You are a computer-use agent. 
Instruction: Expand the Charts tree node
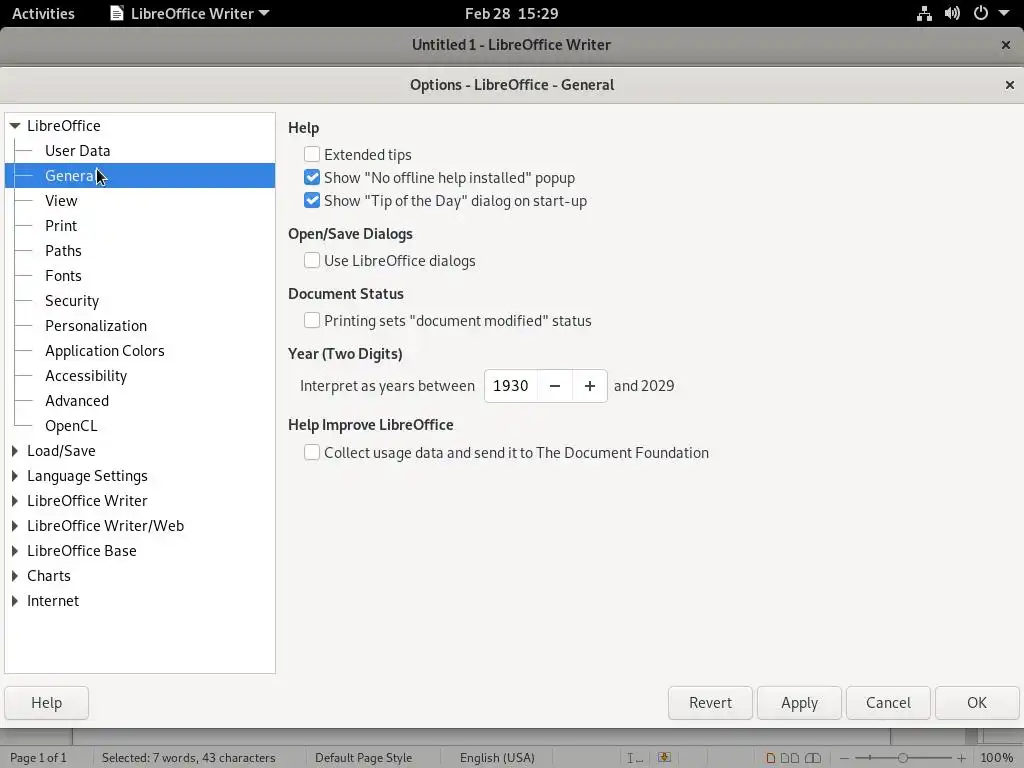(x=15, y=576)
